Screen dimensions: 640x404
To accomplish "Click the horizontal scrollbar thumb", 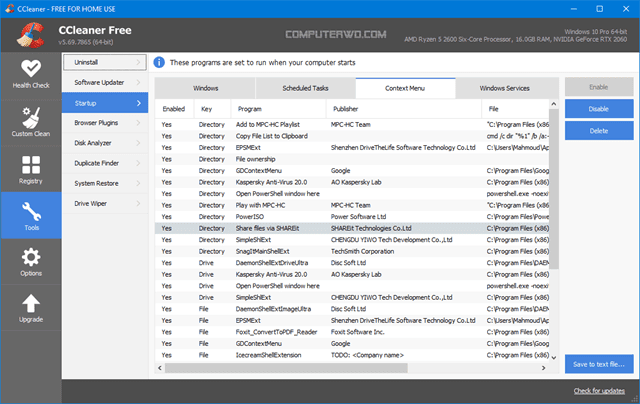I will tap(286, 368).
